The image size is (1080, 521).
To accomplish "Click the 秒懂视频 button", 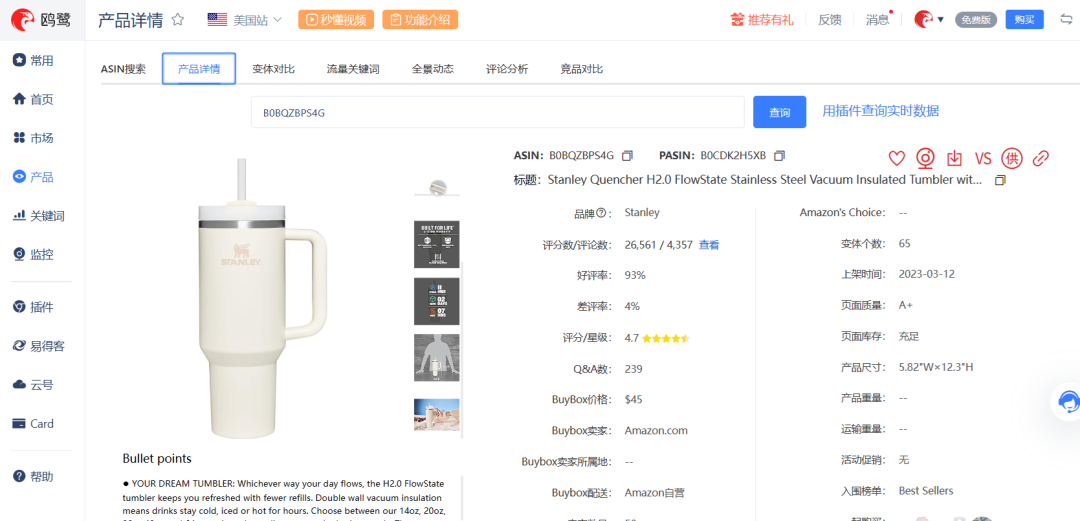I will pos(336,20).
